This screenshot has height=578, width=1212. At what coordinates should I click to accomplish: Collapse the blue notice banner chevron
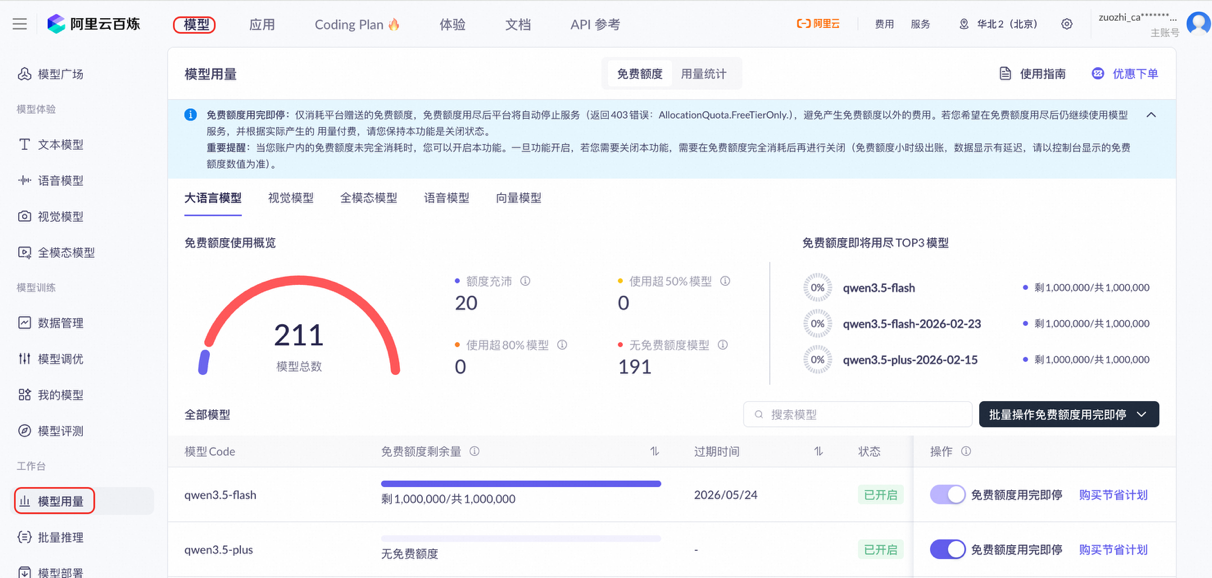(1151, 115)
